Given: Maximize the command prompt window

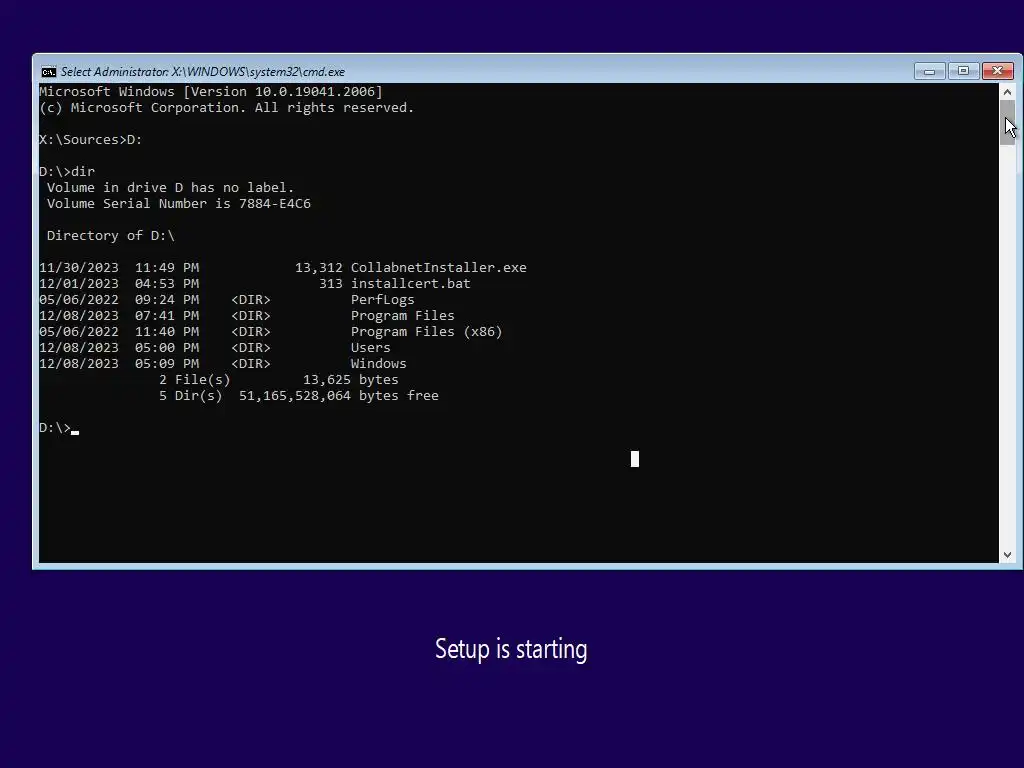Looking at the screenshot, I should [x=963, y=71].
